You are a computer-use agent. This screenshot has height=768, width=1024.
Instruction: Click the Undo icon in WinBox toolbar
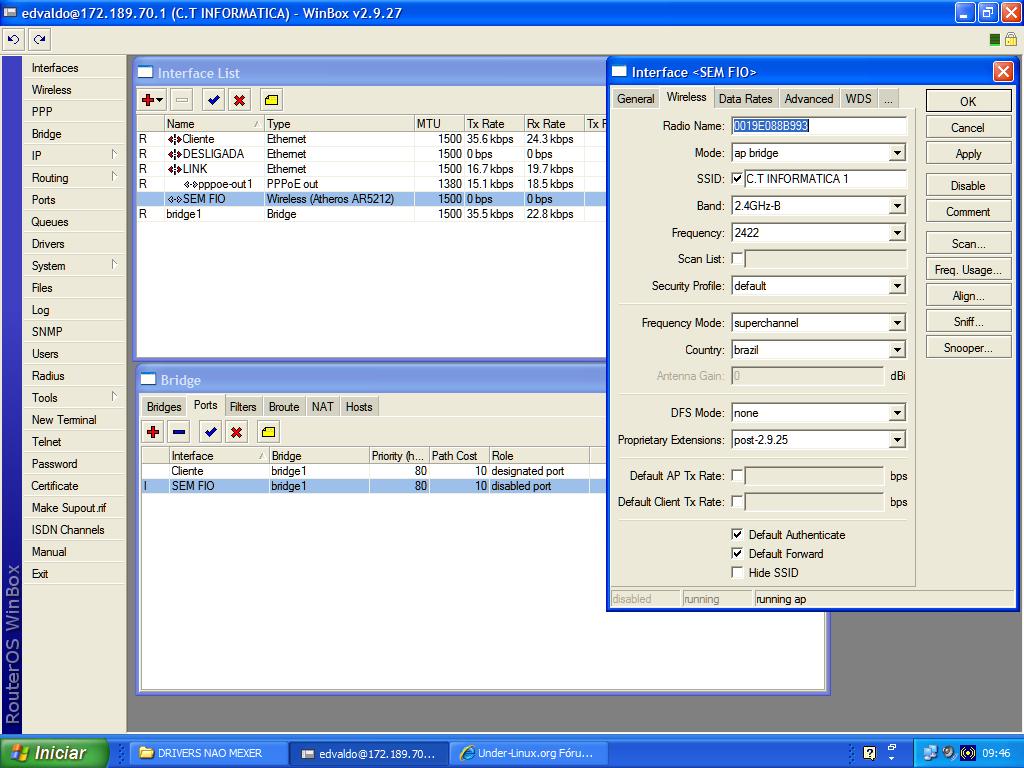point(13,40)
